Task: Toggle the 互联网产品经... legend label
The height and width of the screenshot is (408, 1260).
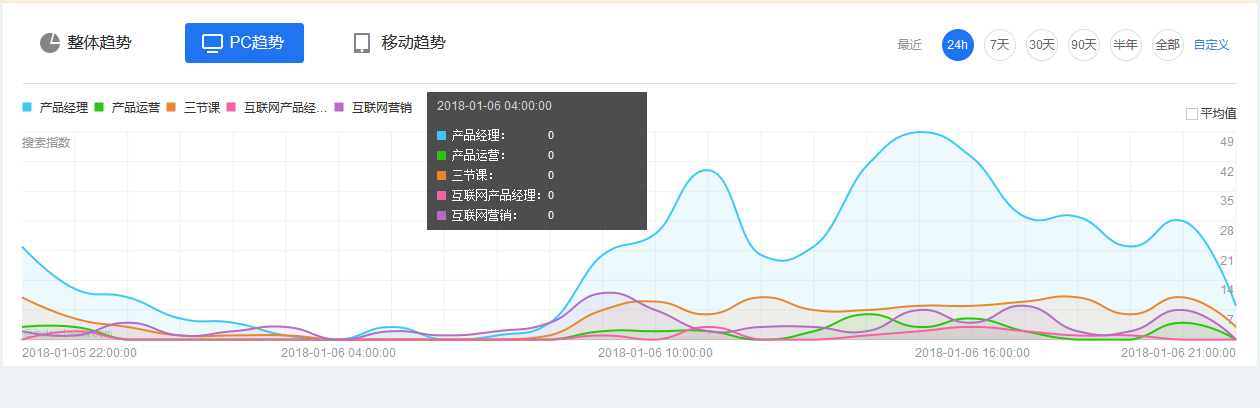Action: click(286, 107)
